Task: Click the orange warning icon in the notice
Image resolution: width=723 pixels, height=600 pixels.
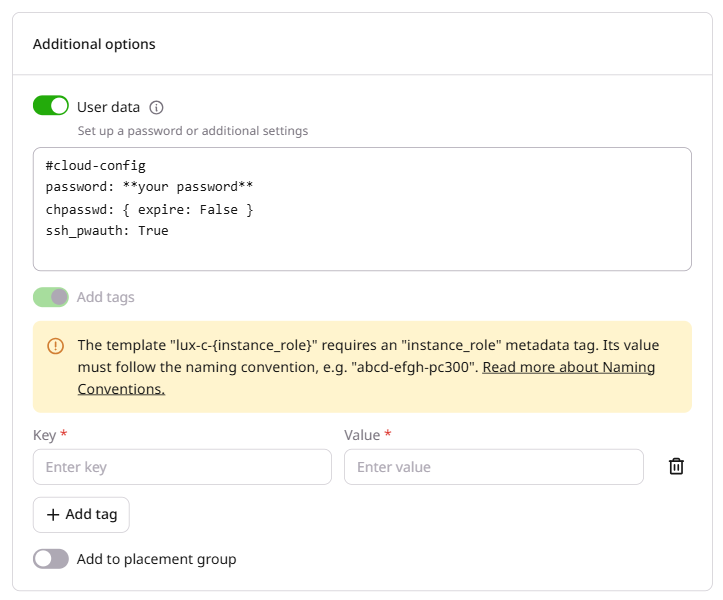Action: (x=55, y=346)
